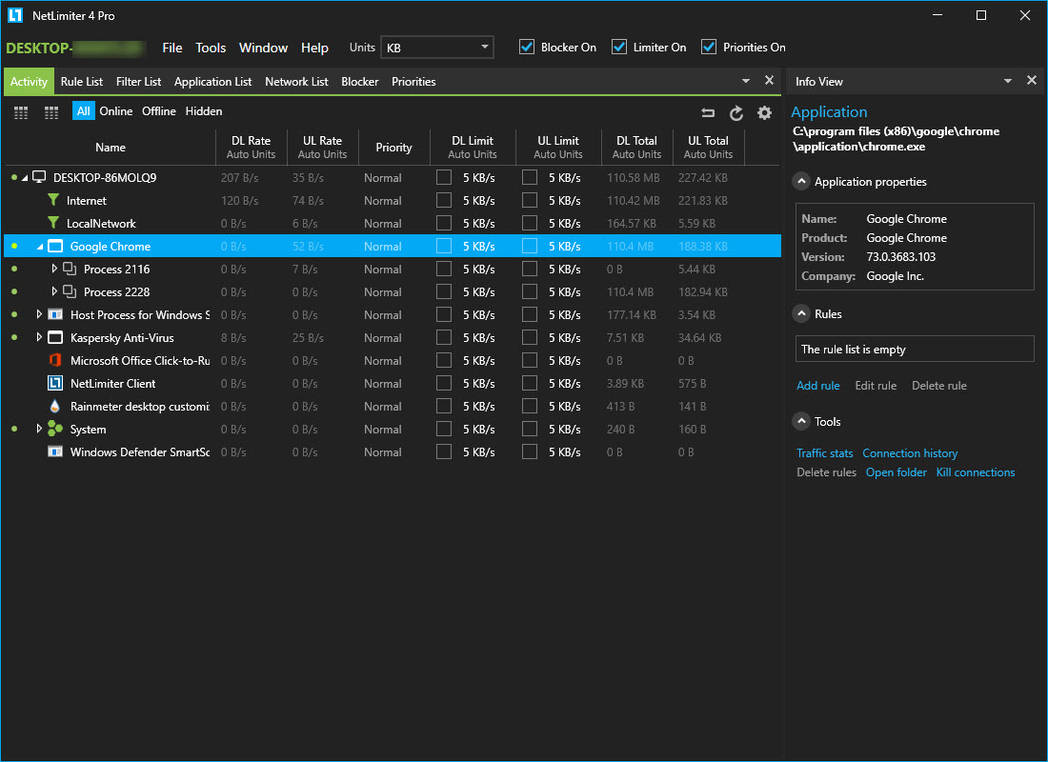Image resolution: width=1048 pixels, height=762 pixels.
Task: Open the Units dropdown
Action: (x=437, y=47)
